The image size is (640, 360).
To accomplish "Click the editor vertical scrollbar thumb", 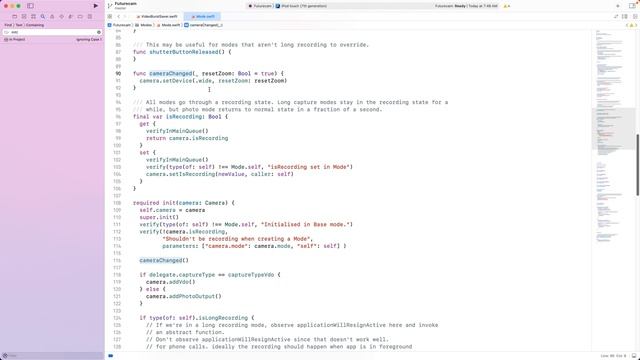I will click(x=638, y=164).
